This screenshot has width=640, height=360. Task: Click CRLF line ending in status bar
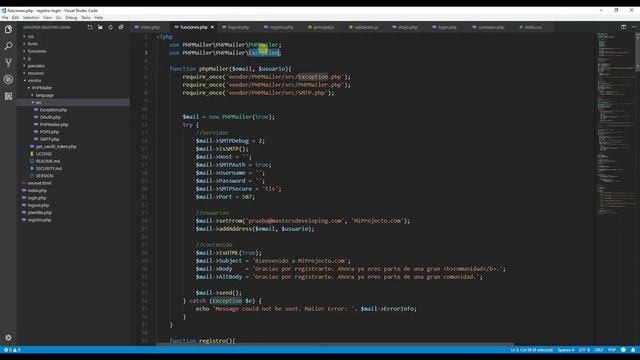point(599,350)
